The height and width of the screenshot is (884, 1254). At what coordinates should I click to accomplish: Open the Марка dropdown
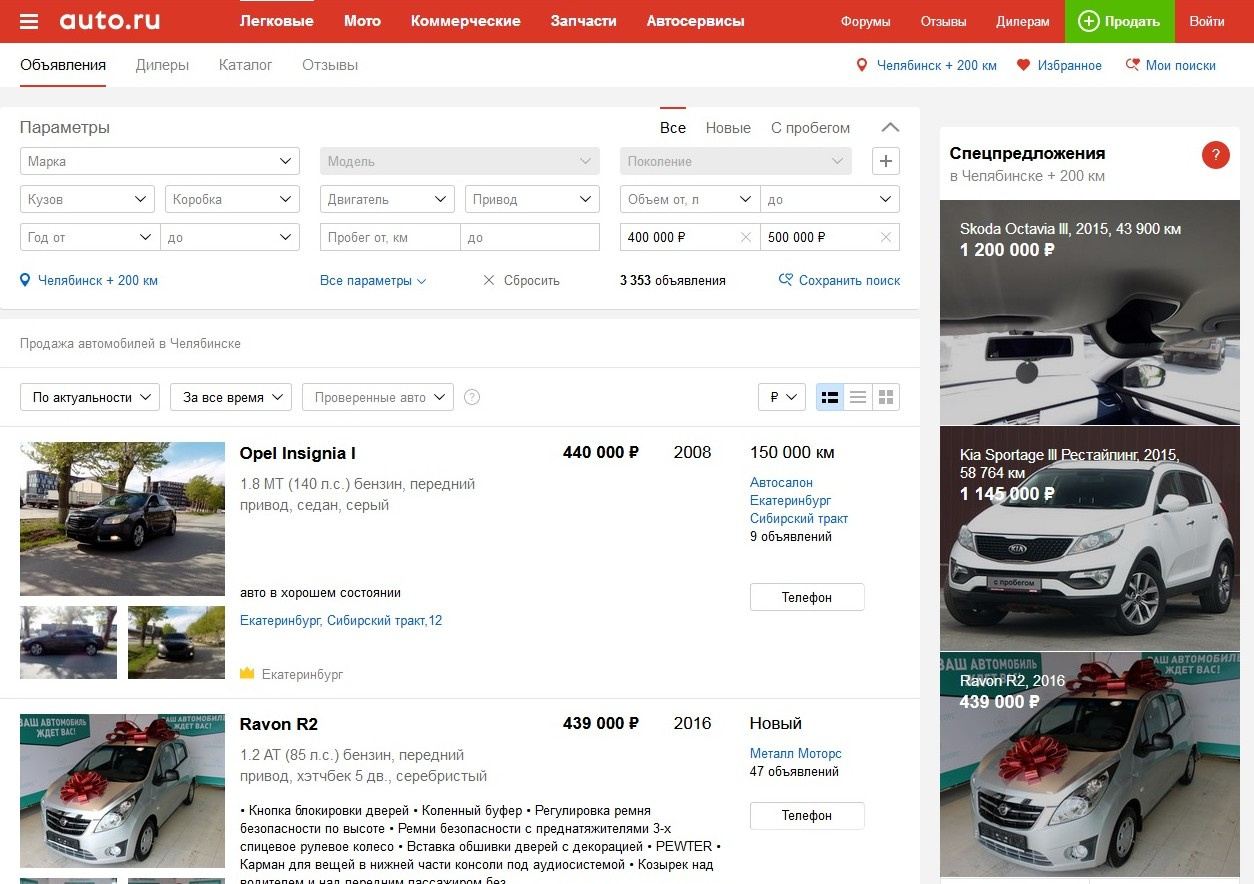(x=160, y=161)
